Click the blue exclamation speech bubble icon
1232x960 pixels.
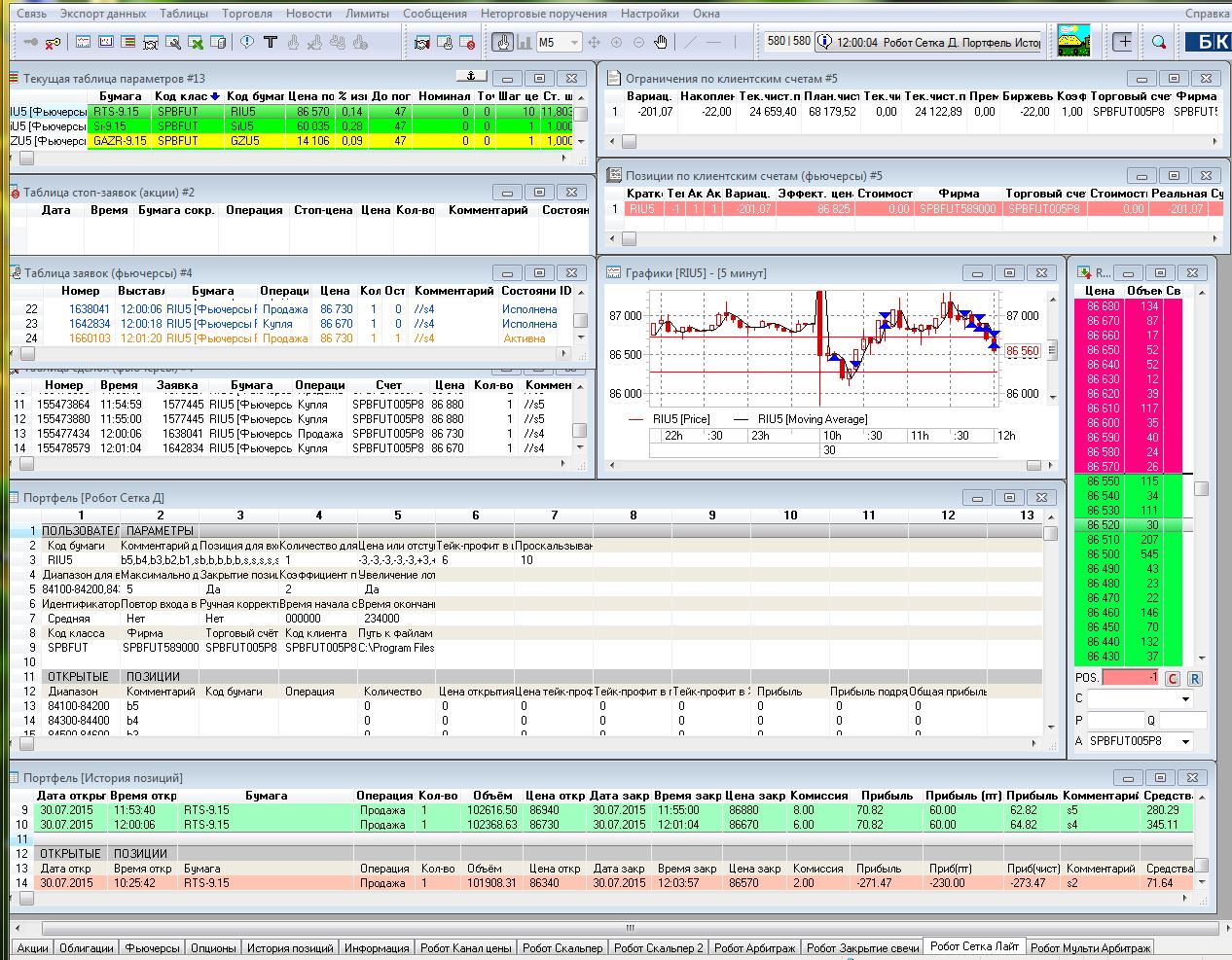click(247, 42)
